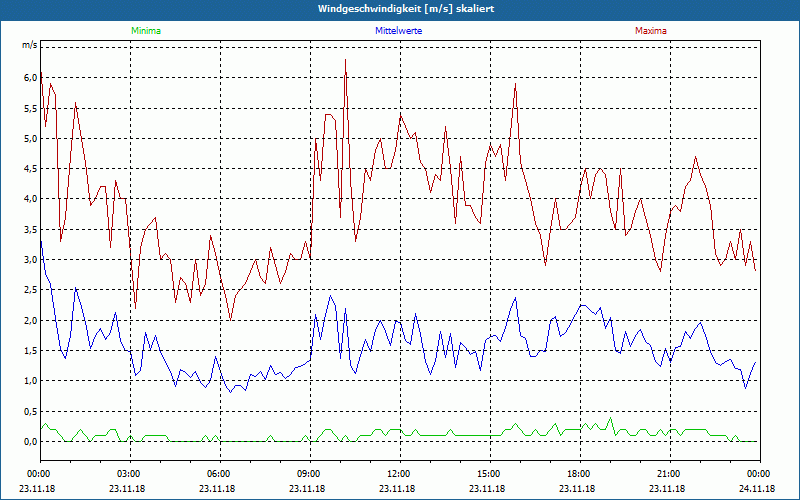Click the 06:00 time axis label
This screenshot has width=800, height=500.
click(218, 474)
